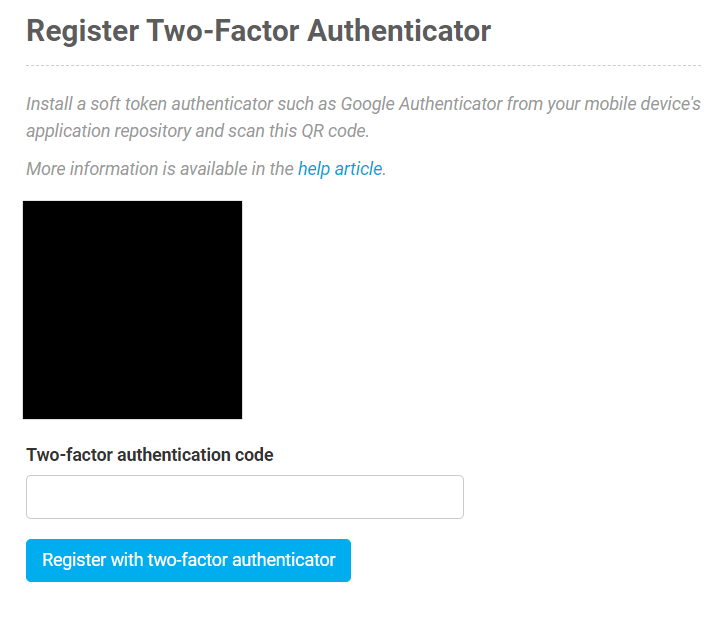The height and width of the screenshot is (626, 718).
Task: Click the word Authenticator in the page title
Action: pos(399,31)
